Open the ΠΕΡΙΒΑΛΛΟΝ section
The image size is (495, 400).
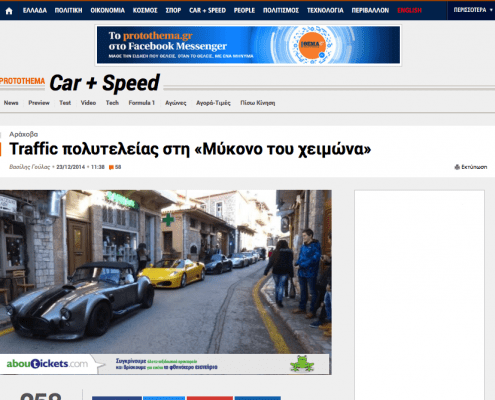pos(370,10)
